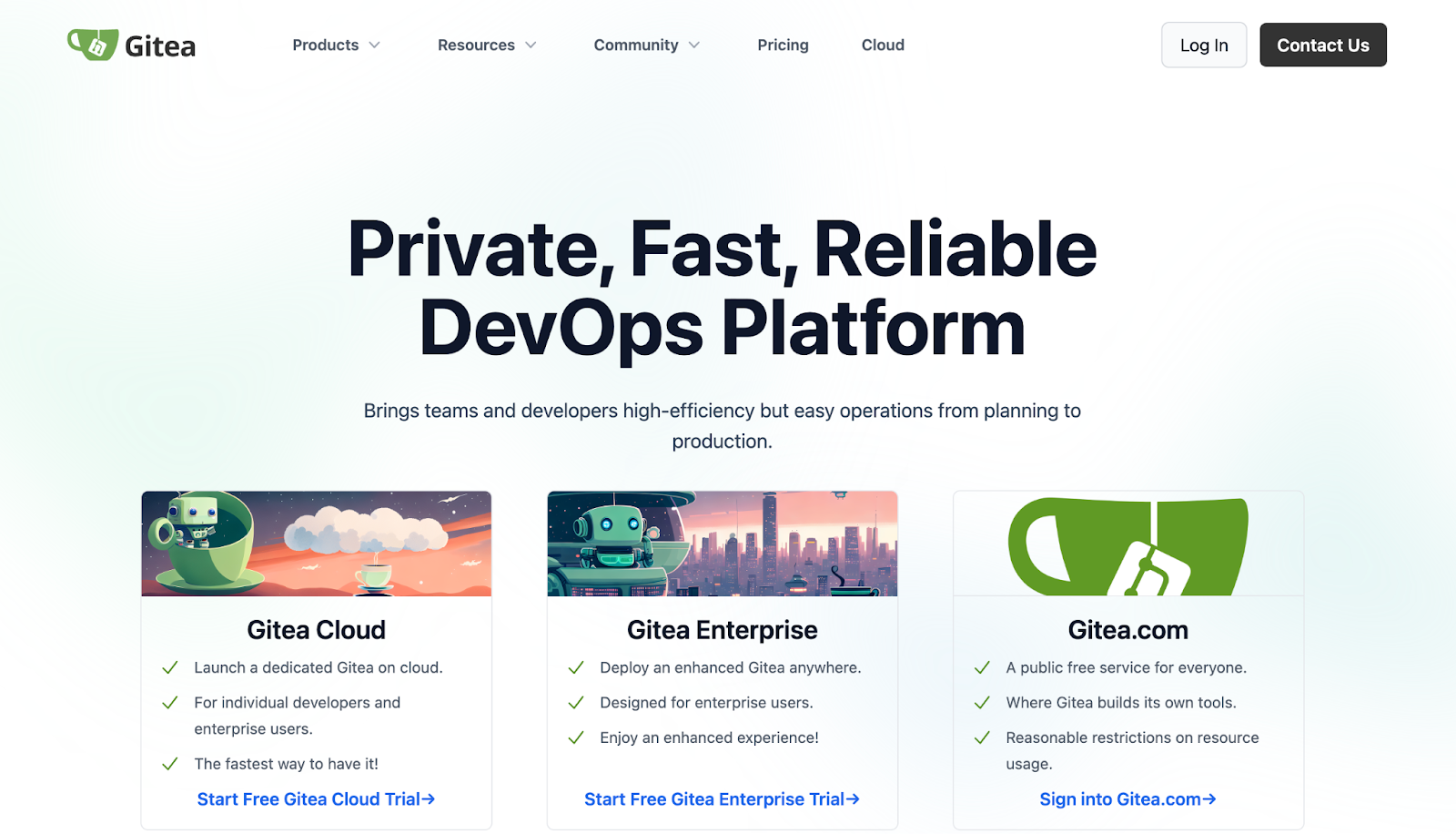Click the checkmark beside 'A public free service for everyone.'
This screenshot has height=834, width=1456.
[x=982, y=666]
